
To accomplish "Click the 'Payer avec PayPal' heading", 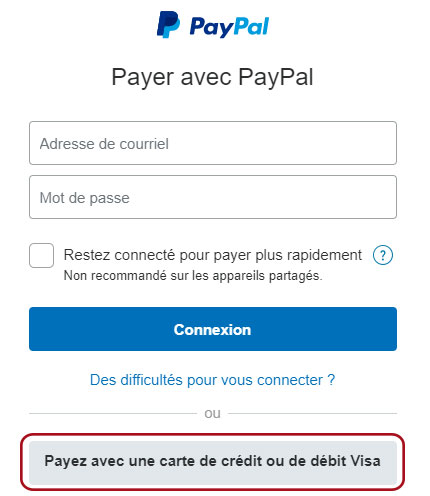I will pyautogui.click(x=212, y=77).
